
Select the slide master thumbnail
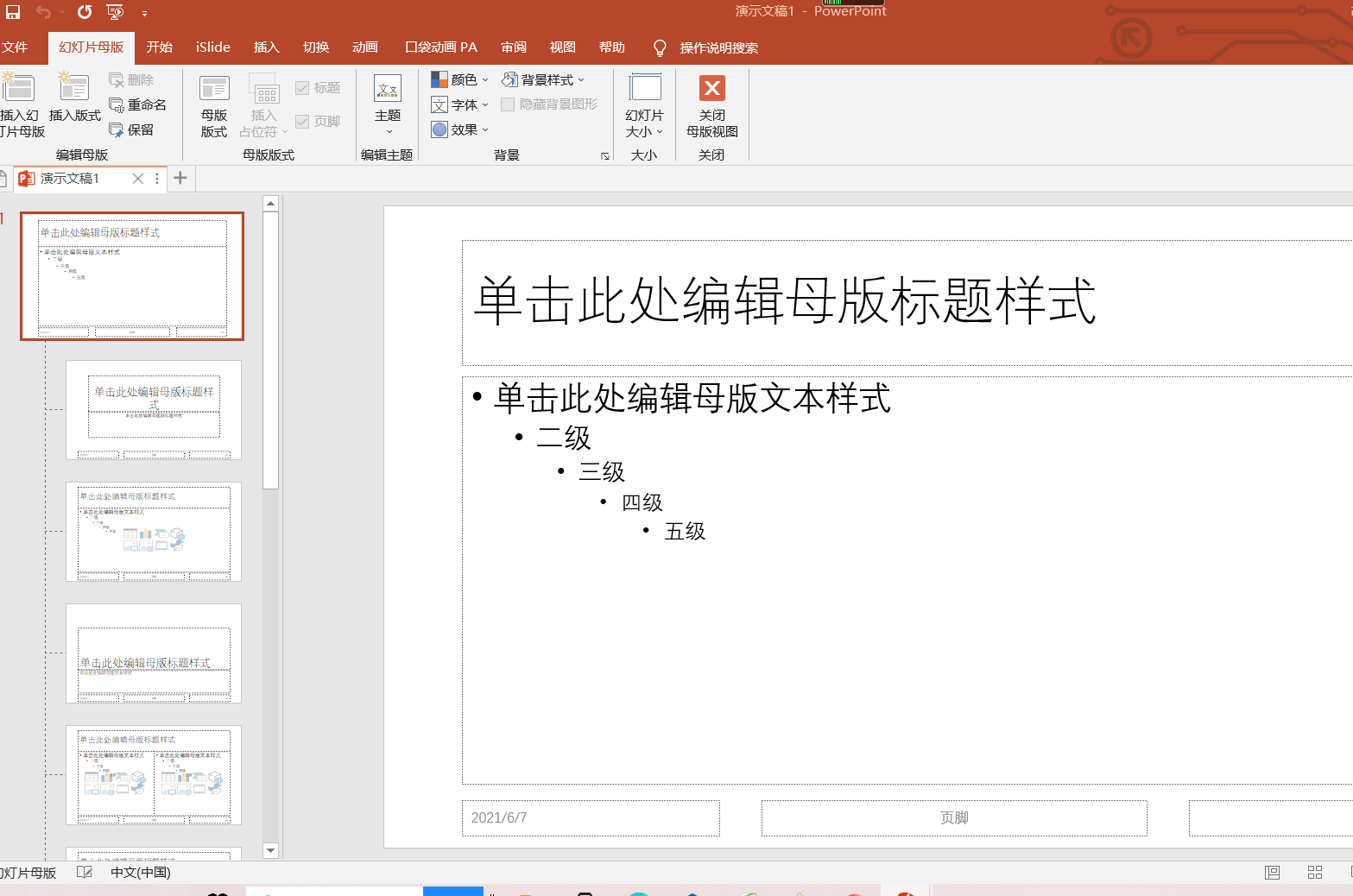click(x=132, y=276)
